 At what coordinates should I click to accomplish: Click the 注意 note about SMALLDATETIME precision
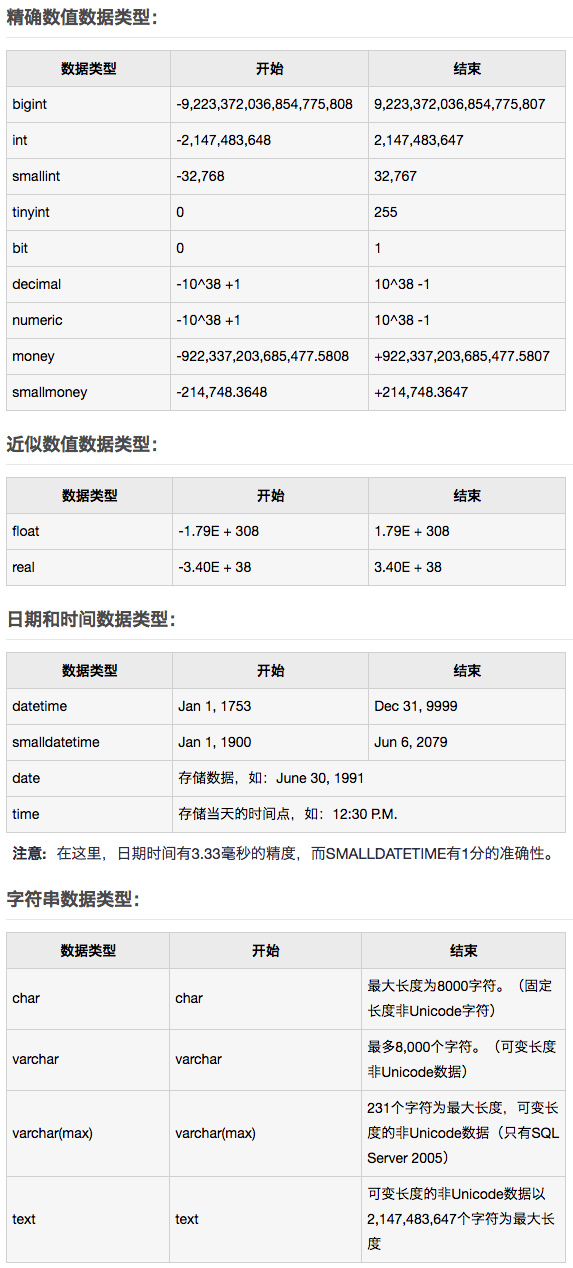coord(283,854)
